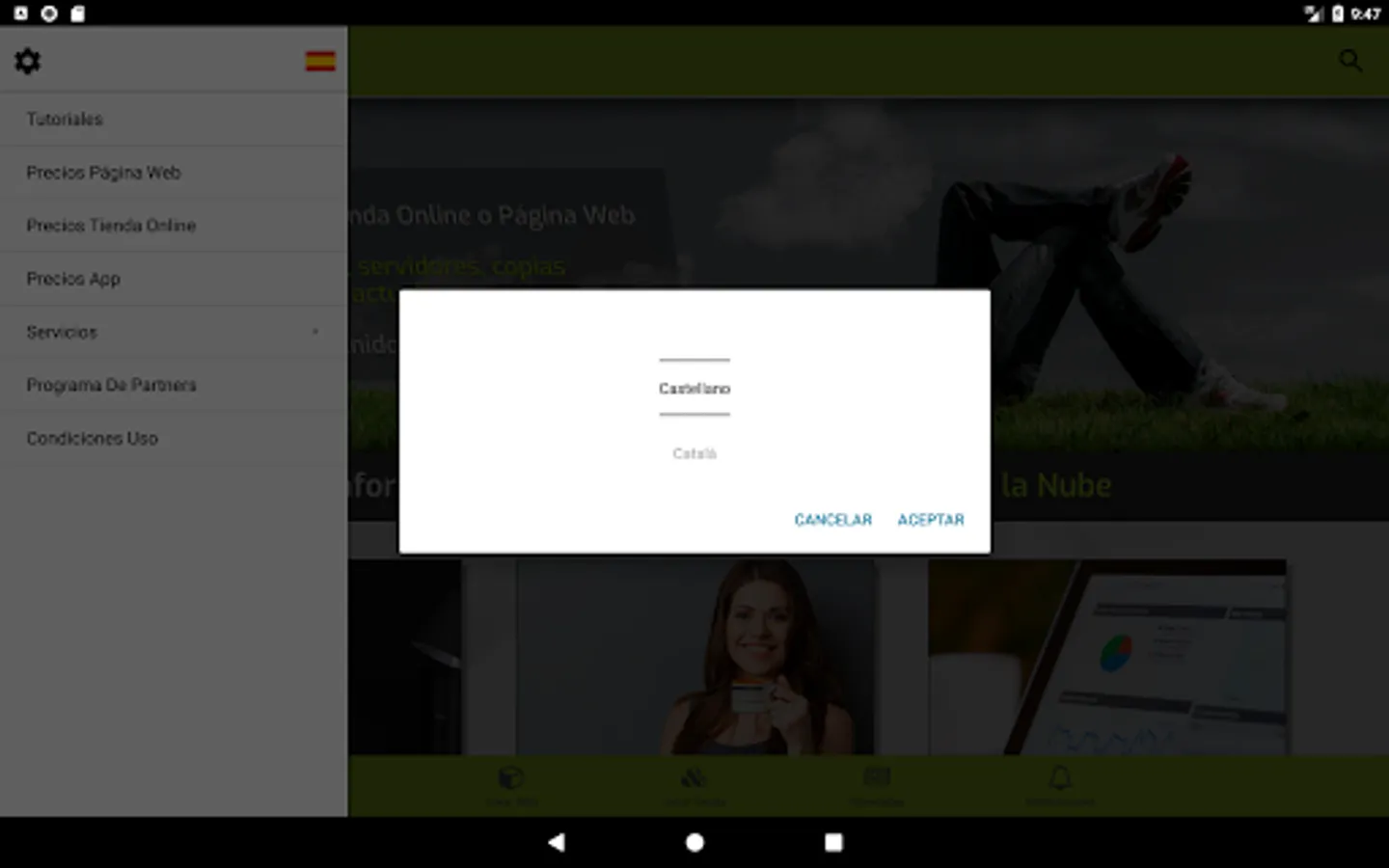This screenshot has height=868, width=1389.
Task: Tap the SD card icon in the status bar
Action: [78, 14]
